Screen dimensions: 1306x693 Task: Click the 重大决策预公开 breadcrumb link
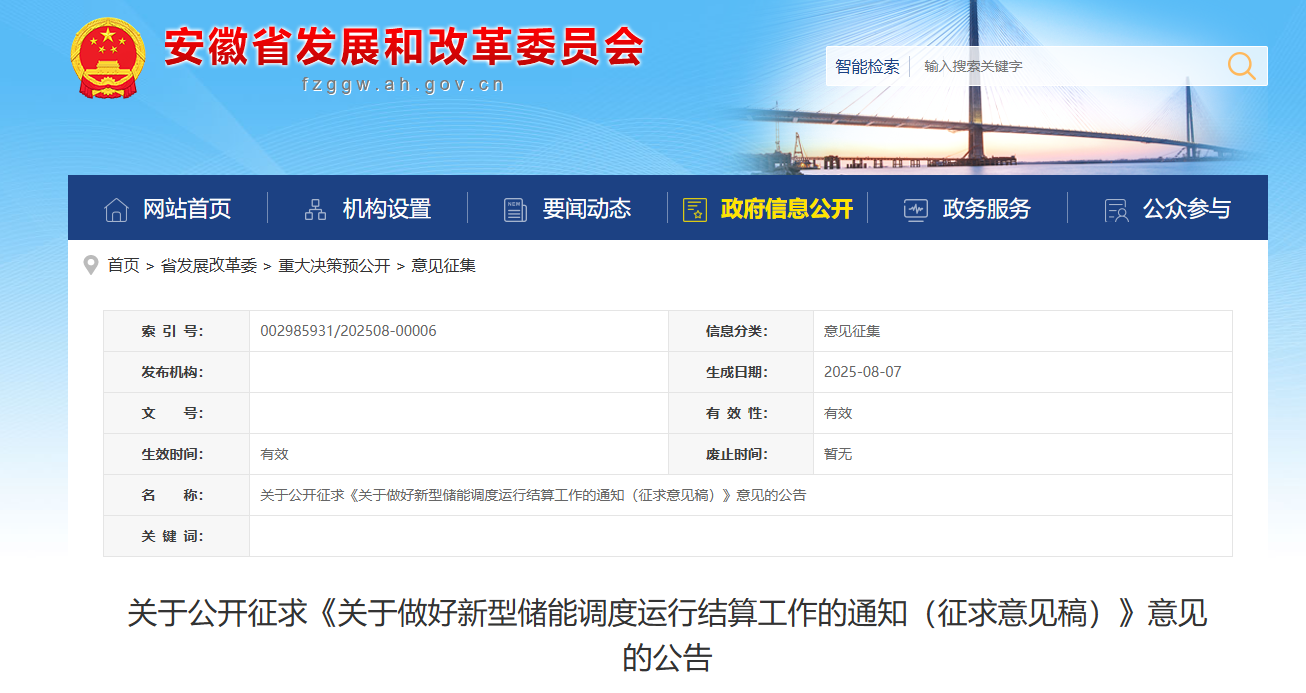334,265
